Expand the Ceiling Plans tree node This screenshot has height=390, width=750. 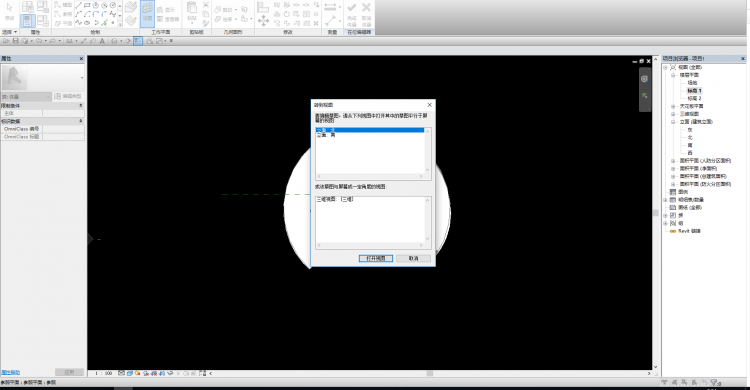[673, 106]
